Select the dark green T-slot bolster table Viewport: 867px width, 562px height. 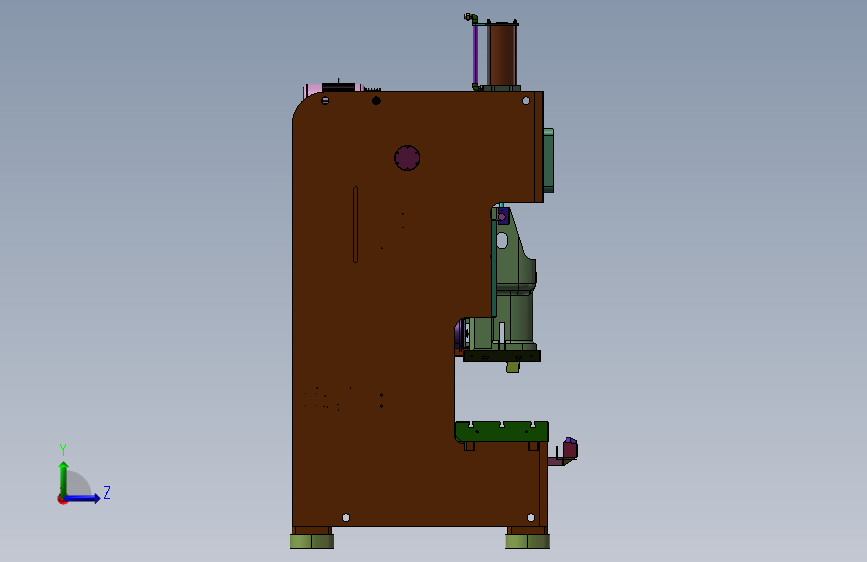[502, 431]
